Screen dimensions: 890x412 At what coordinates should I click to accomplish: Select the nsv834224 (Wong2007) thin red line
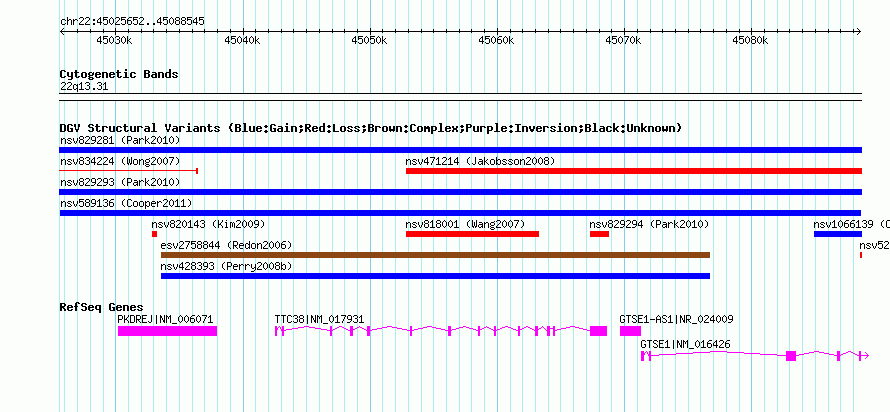coord(128,170)
